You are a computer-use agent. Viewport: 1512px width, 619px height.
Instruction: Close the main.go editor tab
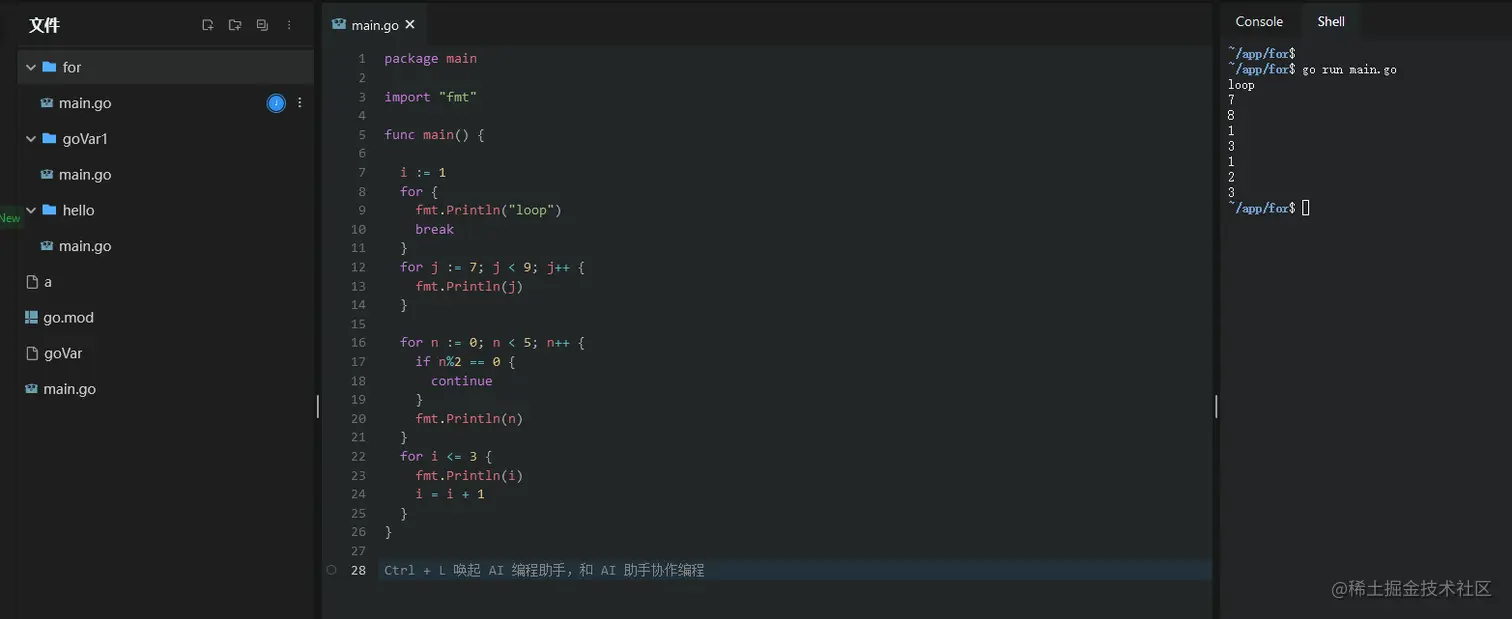pos(410,25)
